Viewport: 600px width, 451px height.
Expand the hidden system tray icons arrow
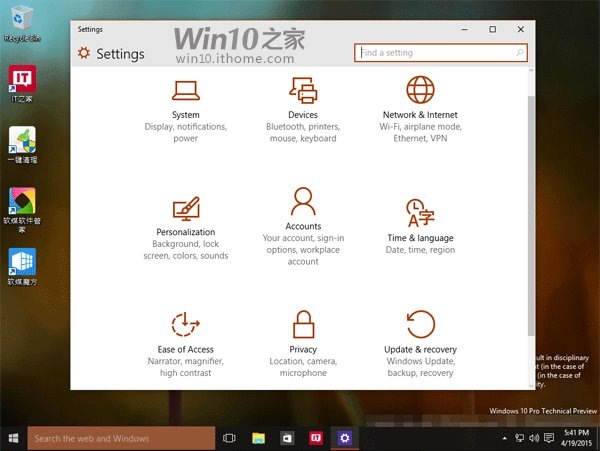pos(504,438)
